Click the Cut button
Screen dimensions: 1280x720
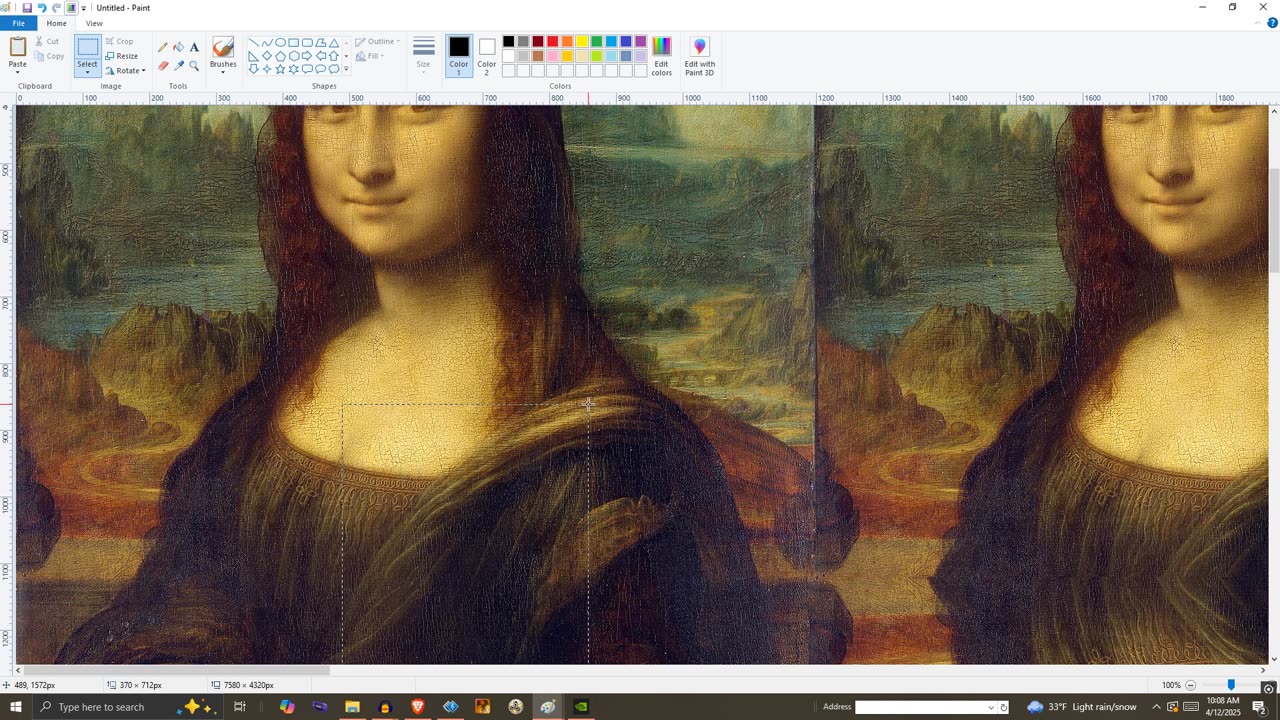coord(46,41)
